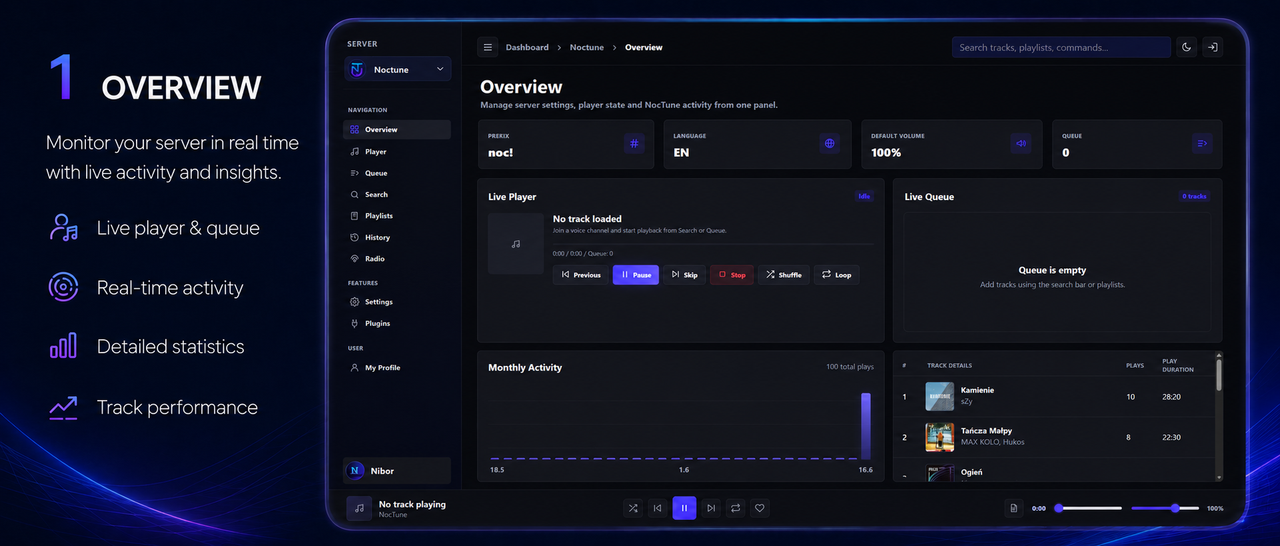
Task: Open History in the sidebar
Action: point(397,238)
